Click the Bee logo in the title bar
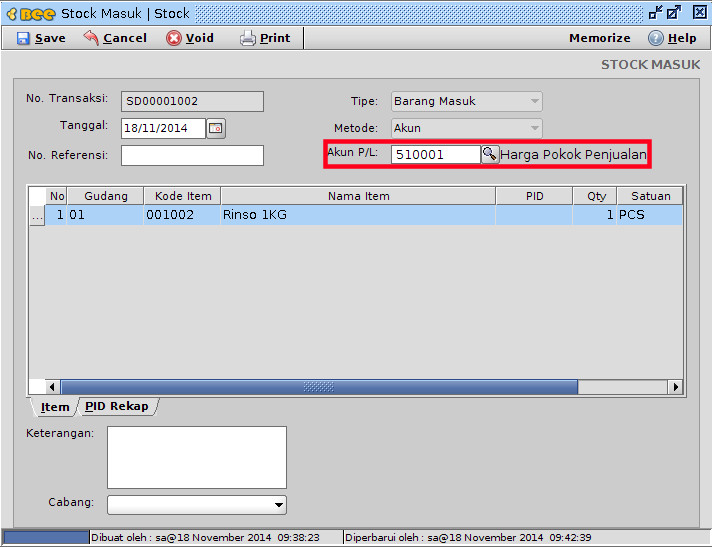The width and height of the screenshot is (712, 547). [31, 14]
